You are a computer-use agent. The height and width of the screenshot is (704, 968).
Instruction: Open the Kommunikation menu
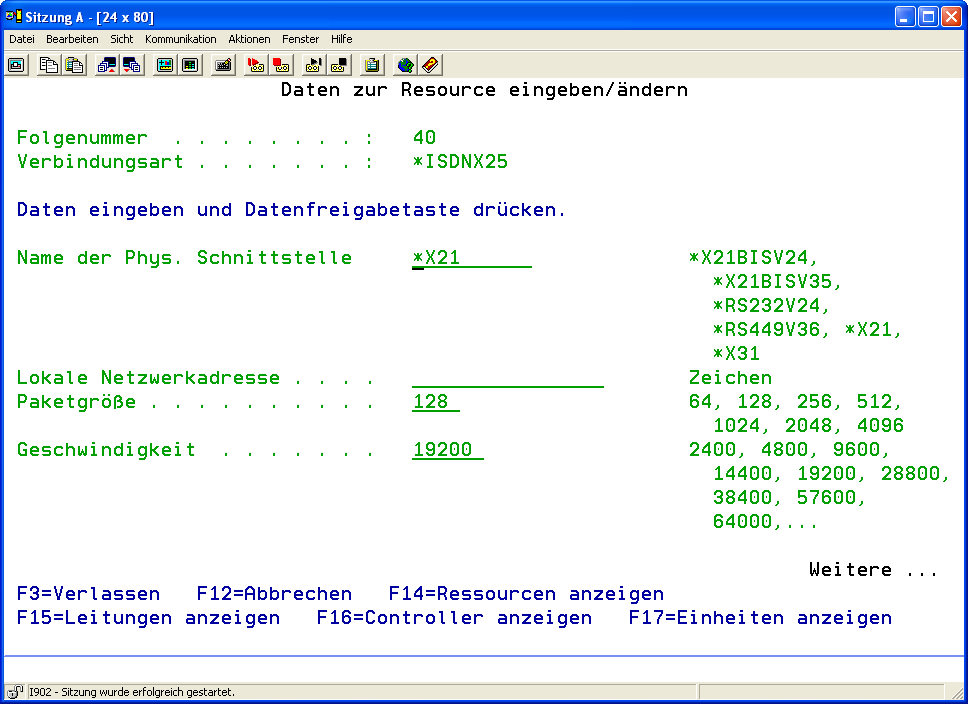pyautogui.click(x=180, y=39)
